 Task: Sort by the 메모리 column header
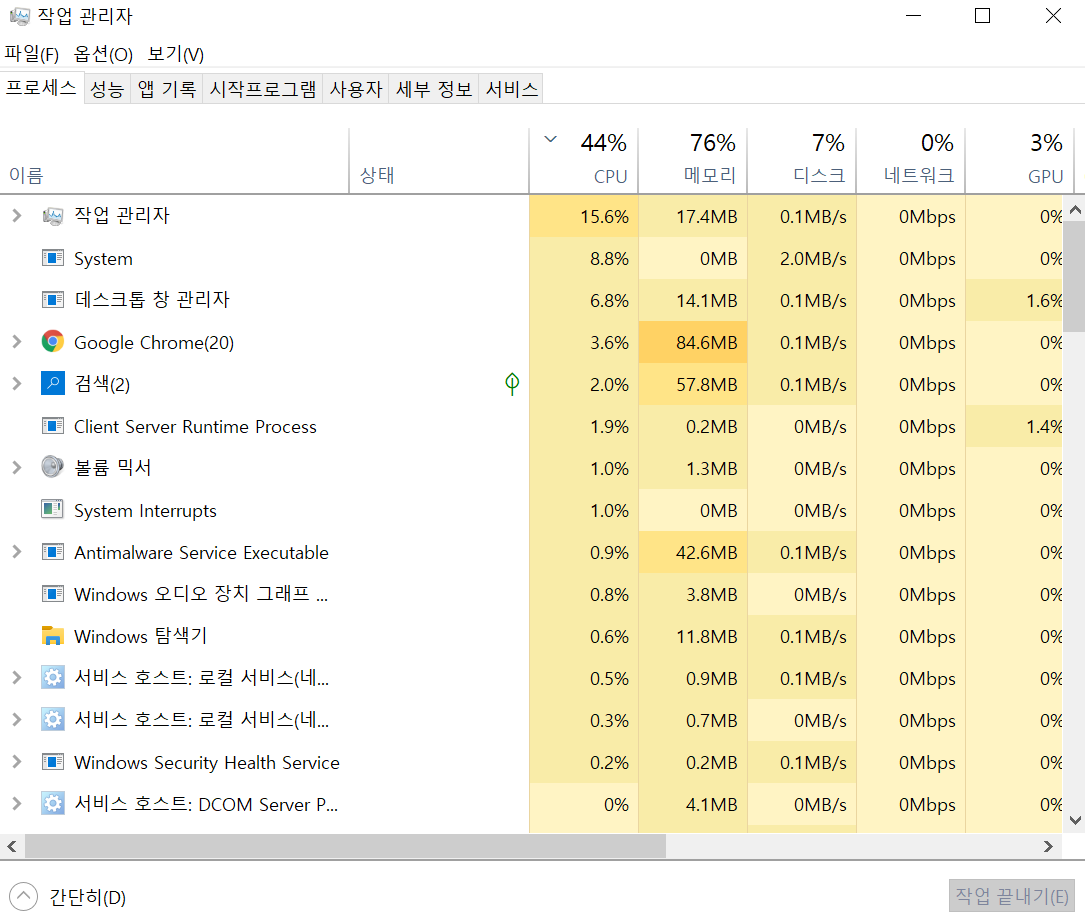point(693,161)
